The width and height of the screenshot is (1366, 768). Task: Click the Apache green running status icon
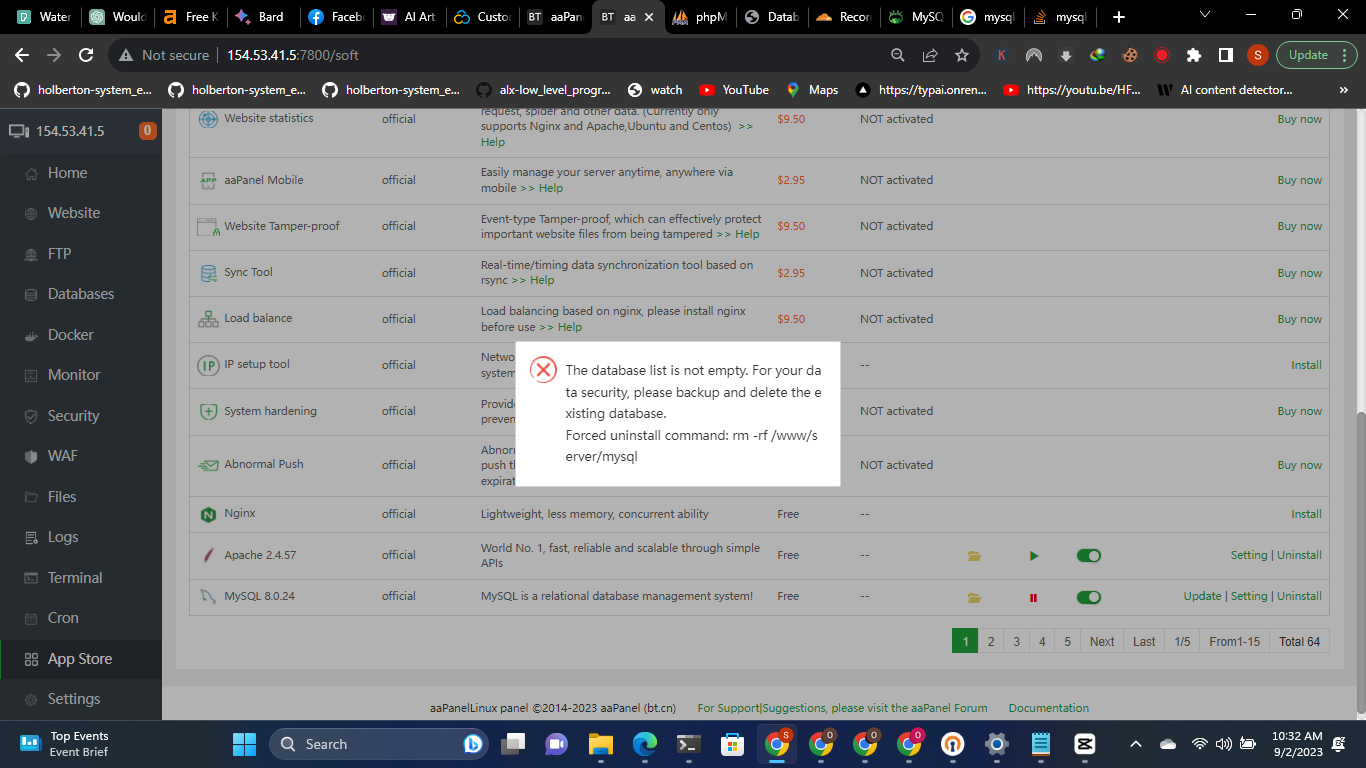[x=1034, y=556]
